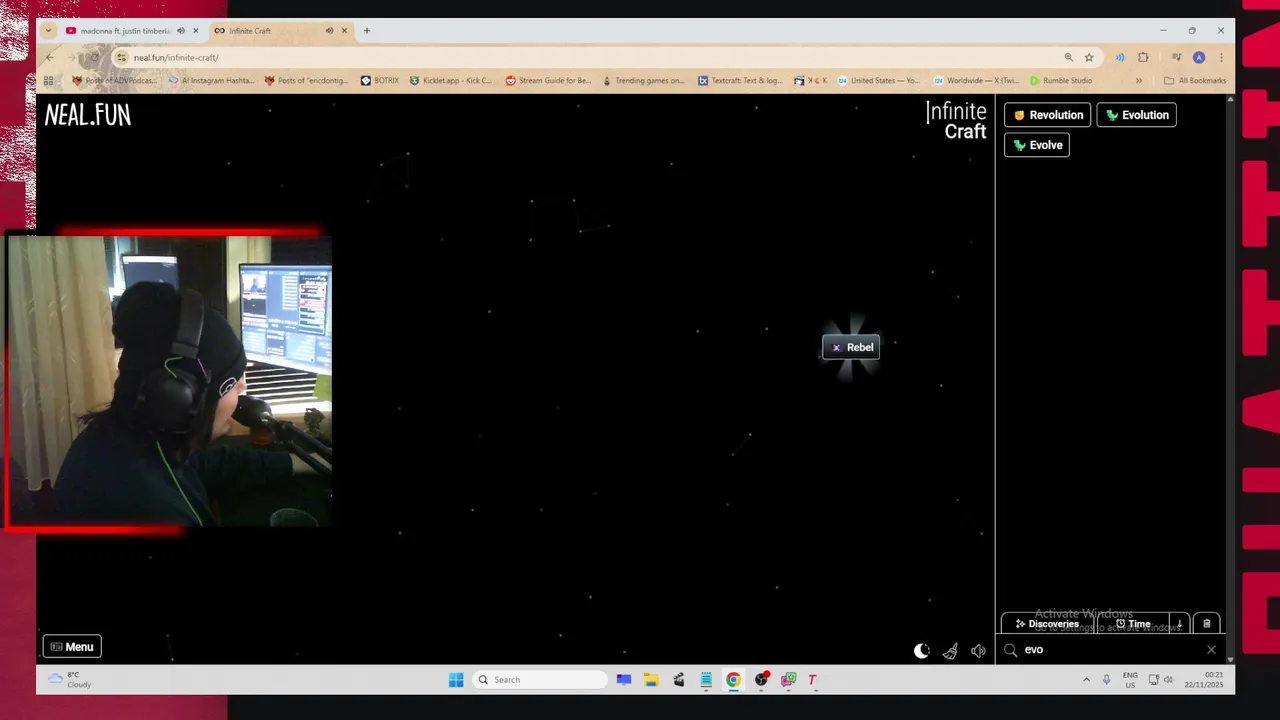Open File Explorer from the taskbar
The width and height of the screenshot is (1280, 720).
click(x=651, y=680)
